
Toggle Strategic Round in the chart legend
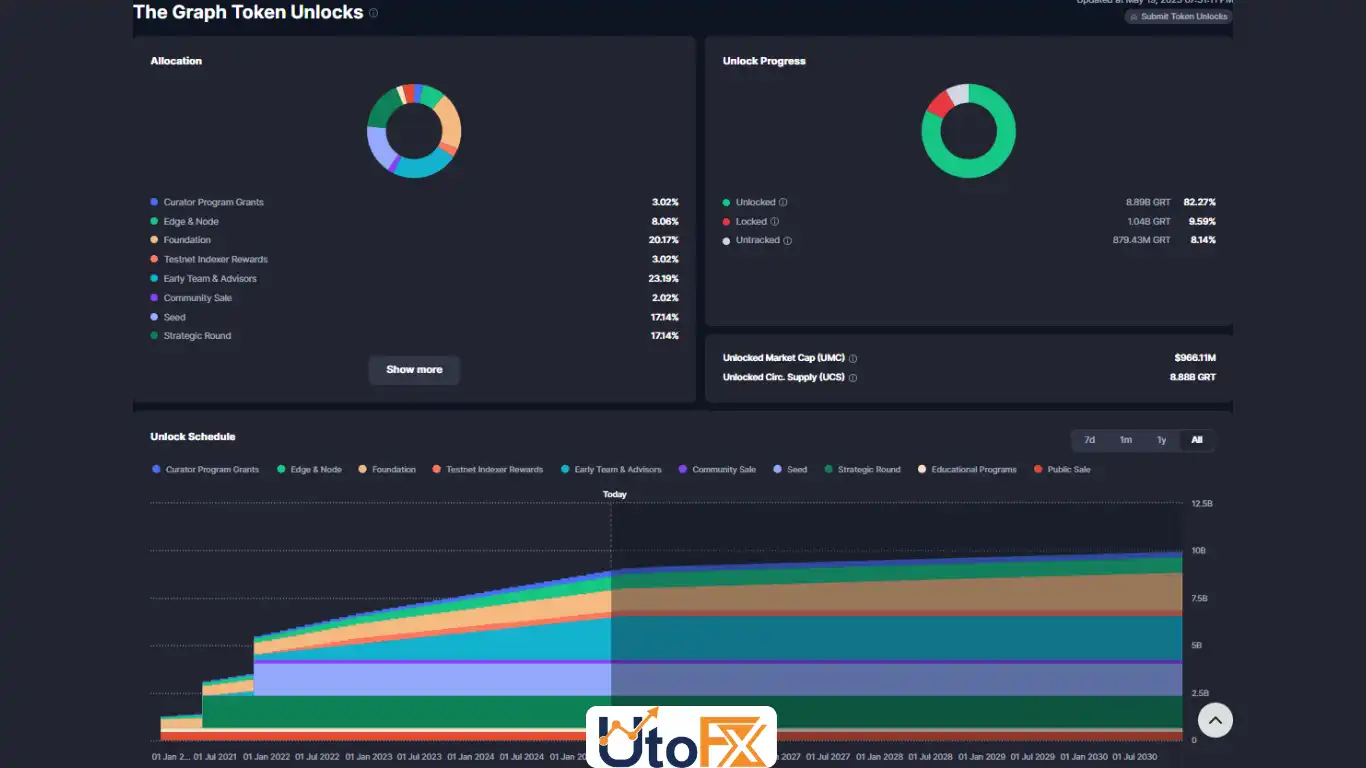tap(862, 469)
